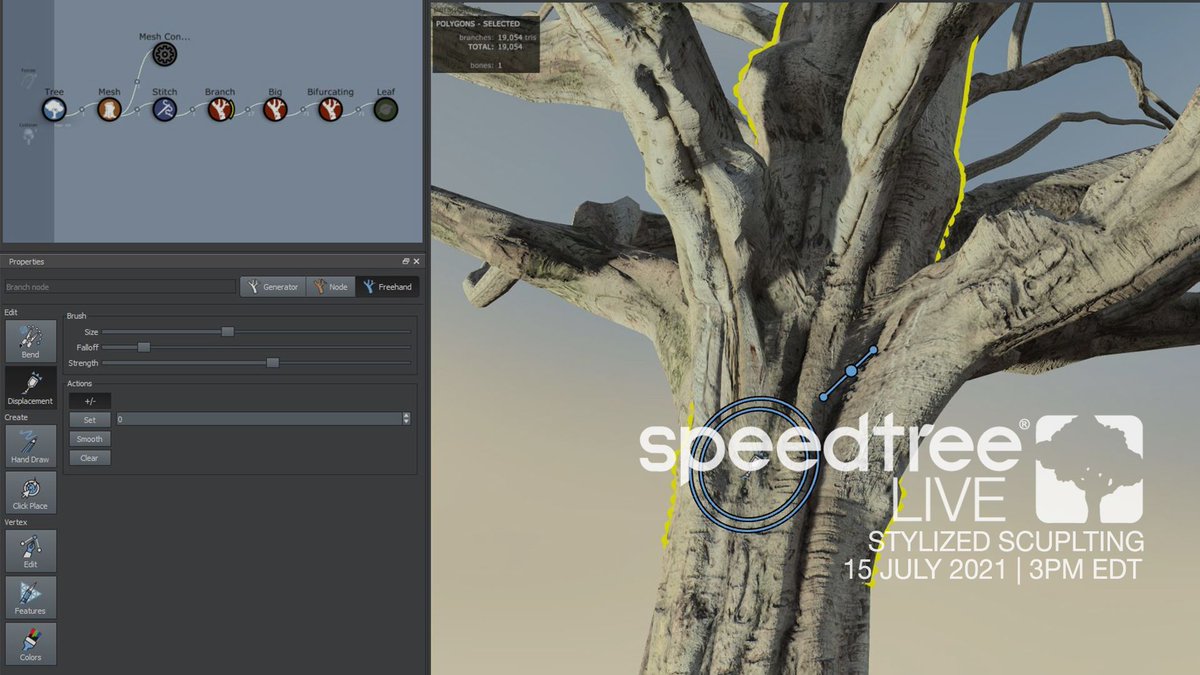Click the Clear action button
The image size is (1200, 675).
tap(90, 457)
